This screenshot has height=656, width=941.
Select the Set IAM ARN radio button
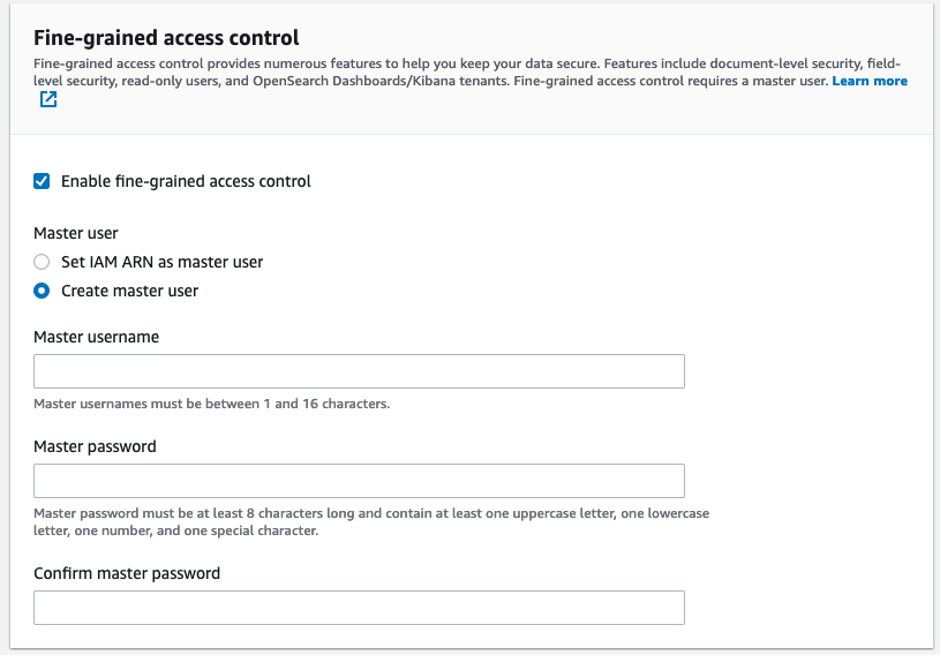click(42, 262)
